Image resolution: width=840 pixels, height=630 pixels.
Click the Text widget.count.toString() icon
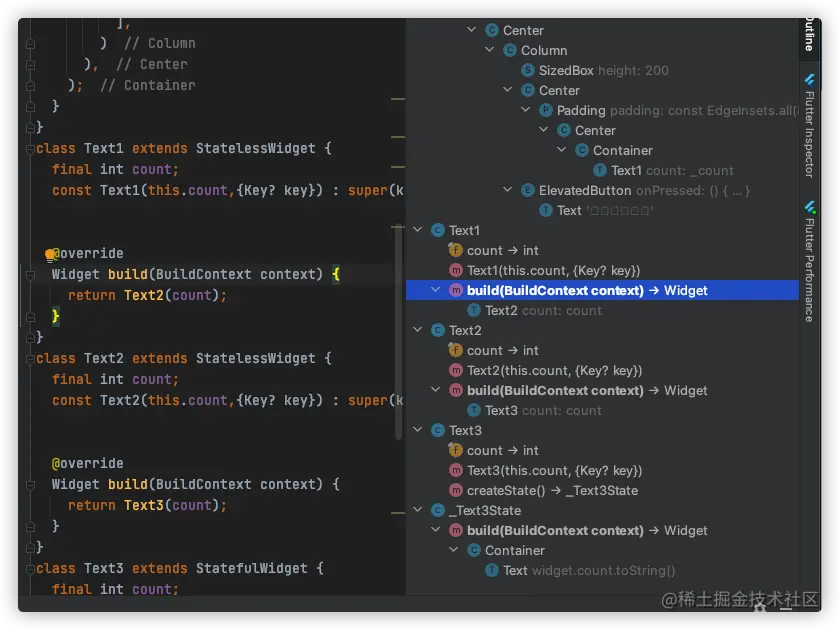tap(492, 571)
